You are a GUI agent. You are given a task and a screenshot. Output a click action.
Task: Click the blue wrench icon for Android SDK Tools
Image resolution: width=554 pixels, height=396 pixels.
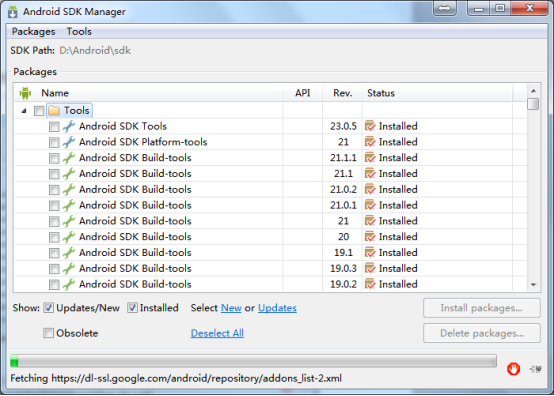pos(69,126)
